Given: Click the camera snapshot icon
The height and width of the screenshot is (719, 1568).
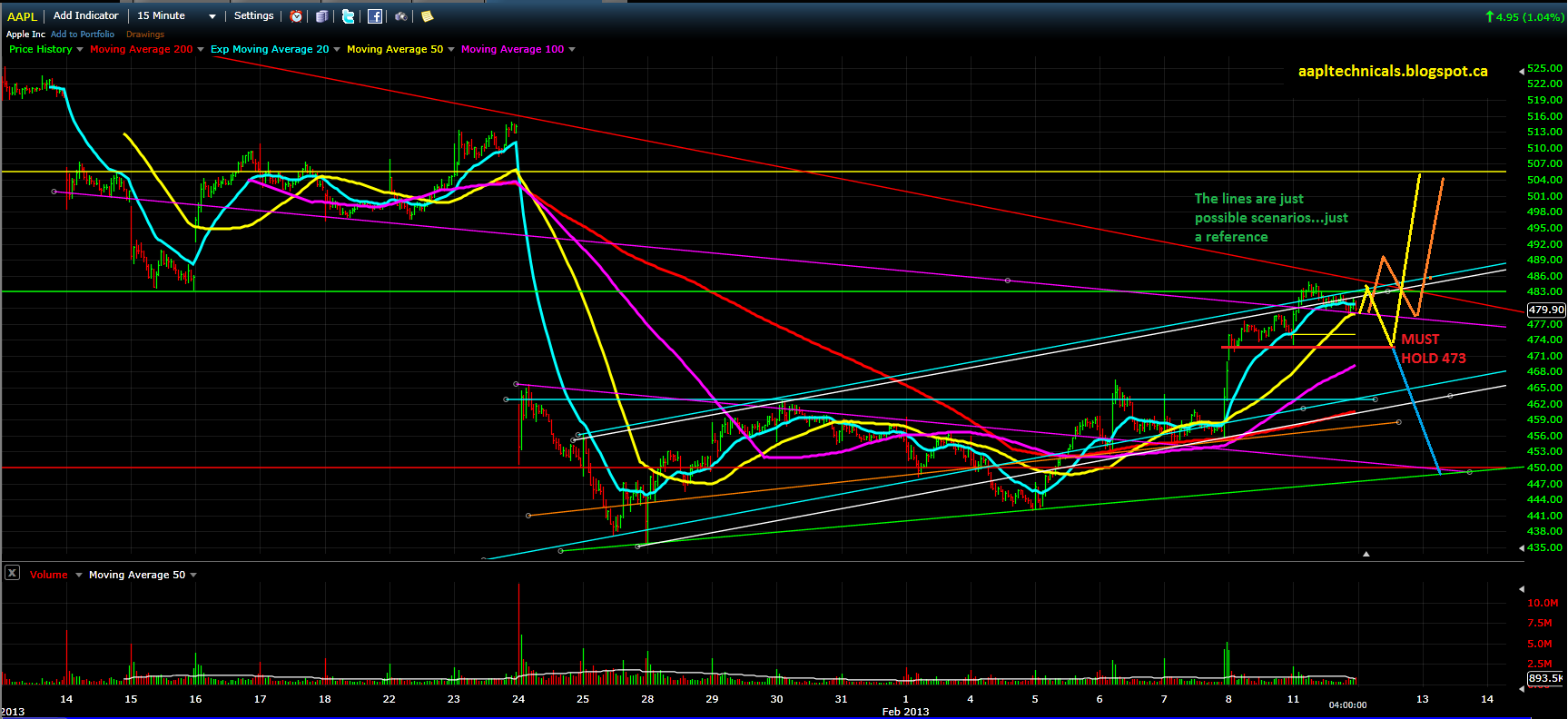Looking at the screenshot, I should pyautogui.click(x=400, y=16).
